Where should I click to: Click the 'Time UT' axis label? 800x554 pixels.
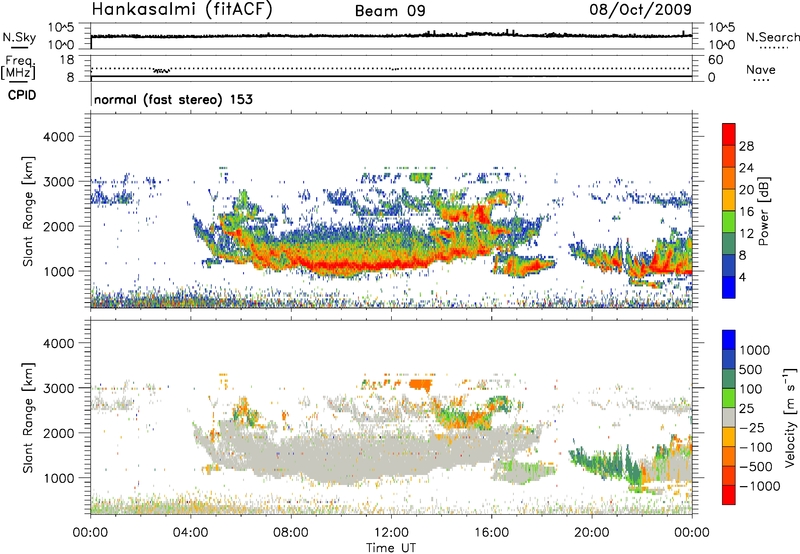tap(391, 548)
